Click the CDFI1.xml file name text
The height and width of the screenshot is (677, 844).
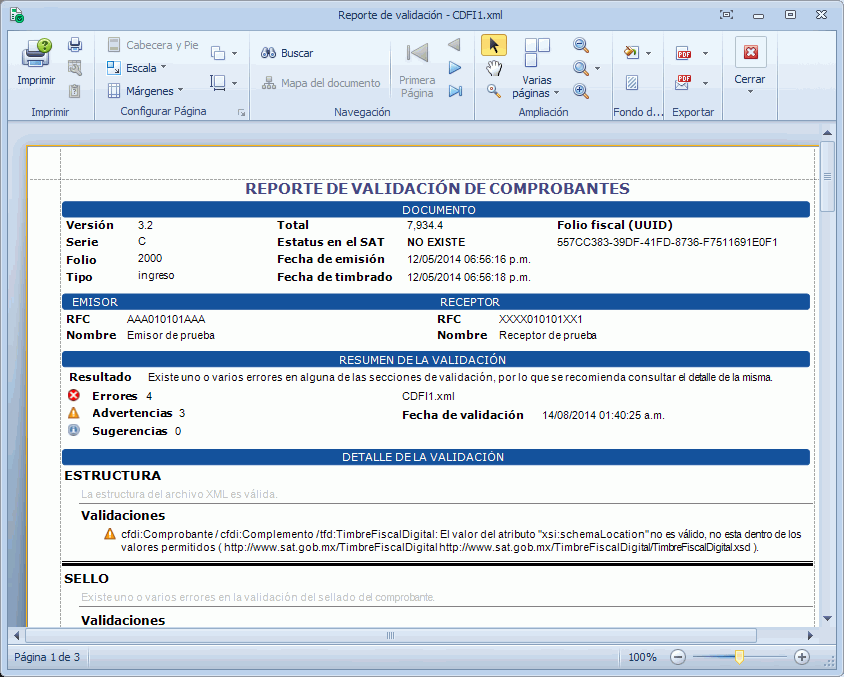click(428, 397)
